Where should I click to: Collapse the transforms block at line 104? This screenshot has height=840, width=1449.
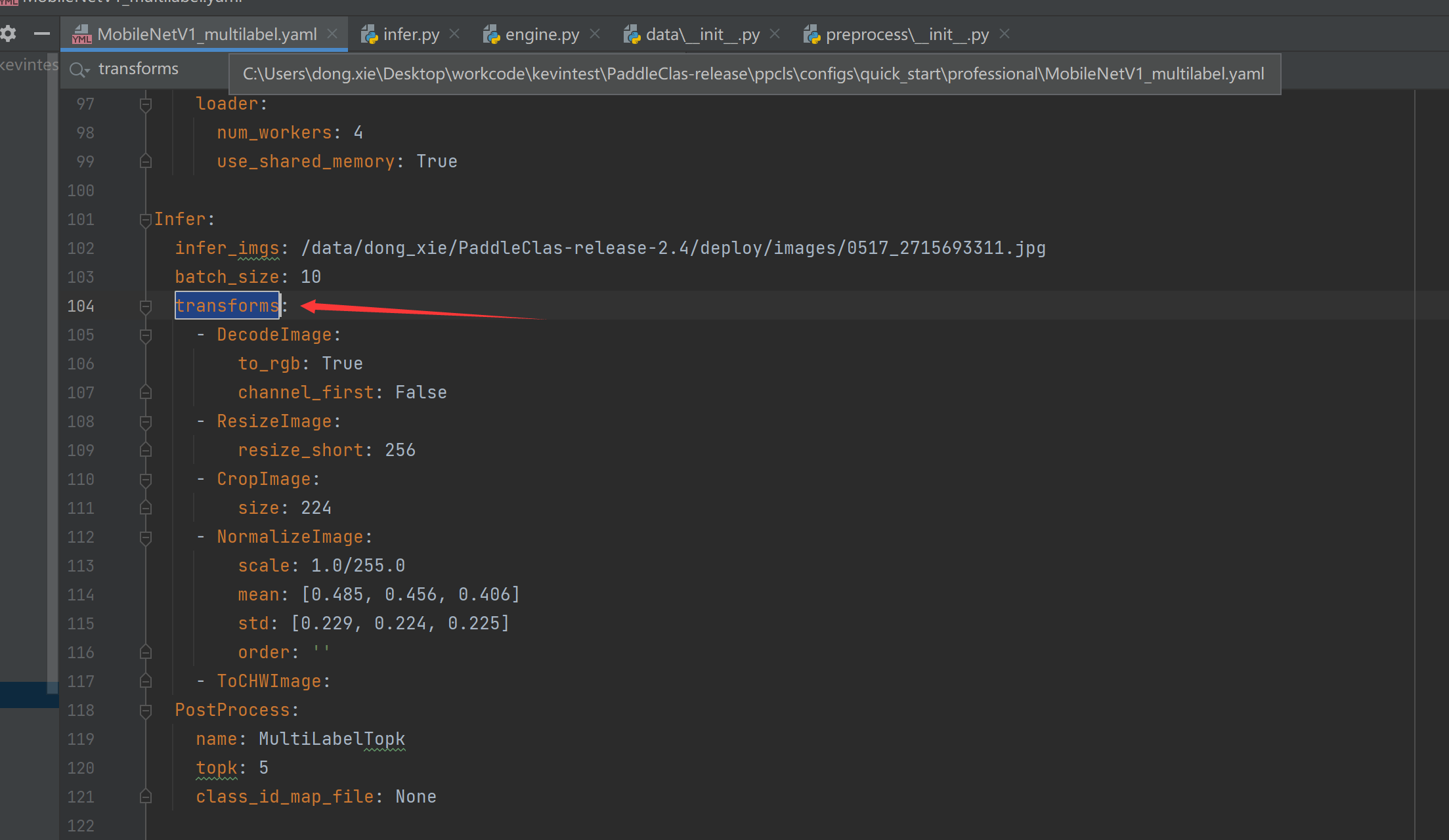[146, 306]
